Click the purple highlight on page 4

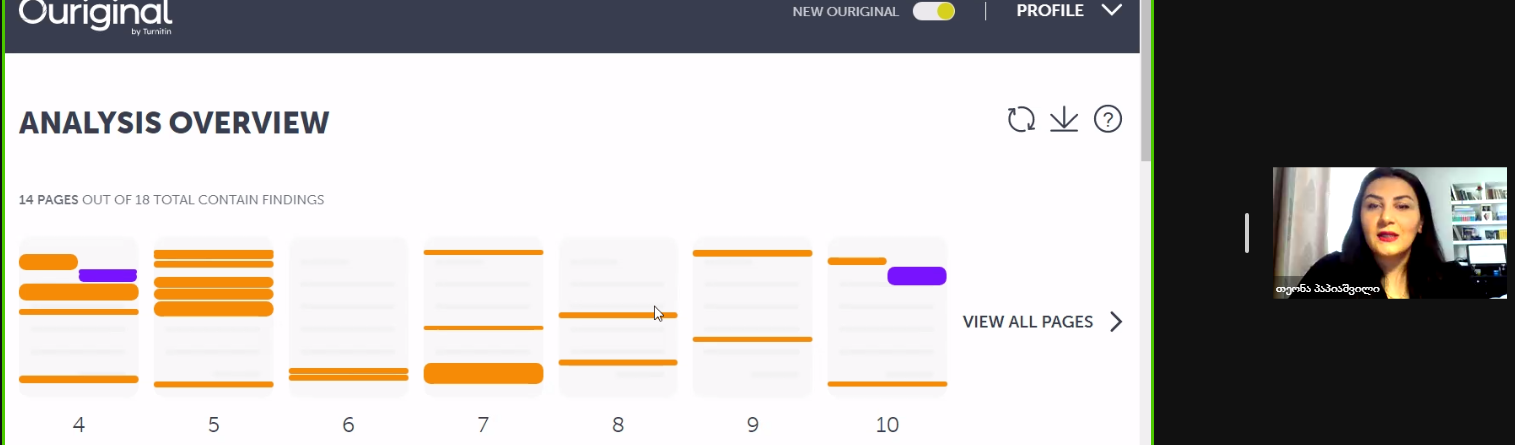coord(108,275)
